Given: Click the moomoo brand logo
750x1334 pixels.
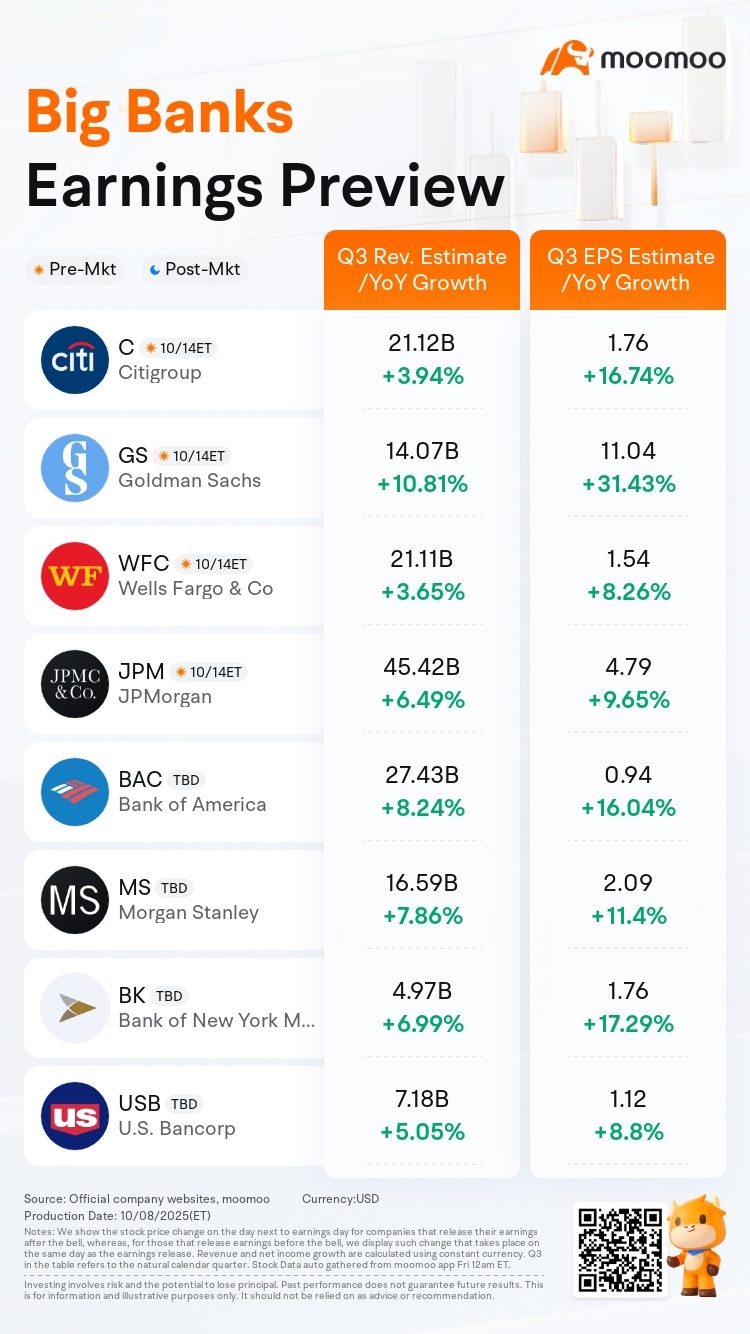Looking at the screenshot, I should pyautogui.click(x=633, y=58).
